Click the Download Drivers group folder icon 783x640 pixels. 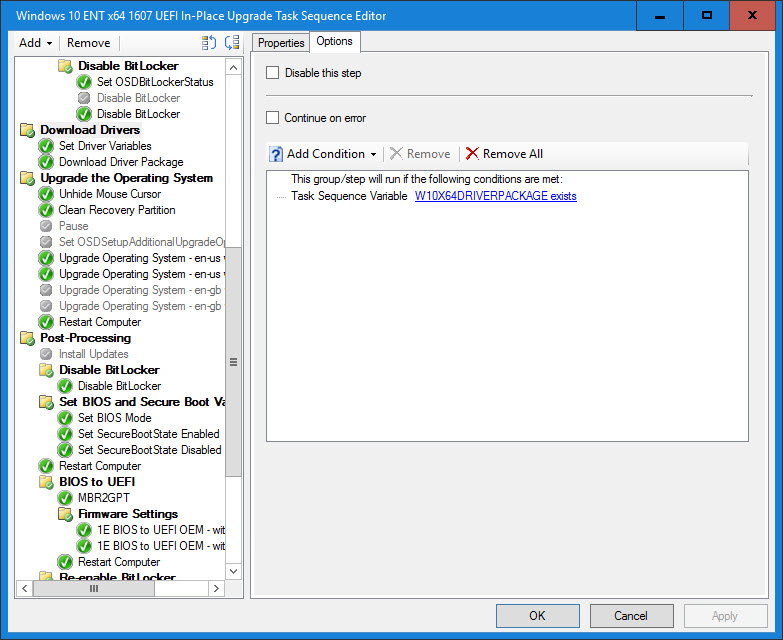27,130
